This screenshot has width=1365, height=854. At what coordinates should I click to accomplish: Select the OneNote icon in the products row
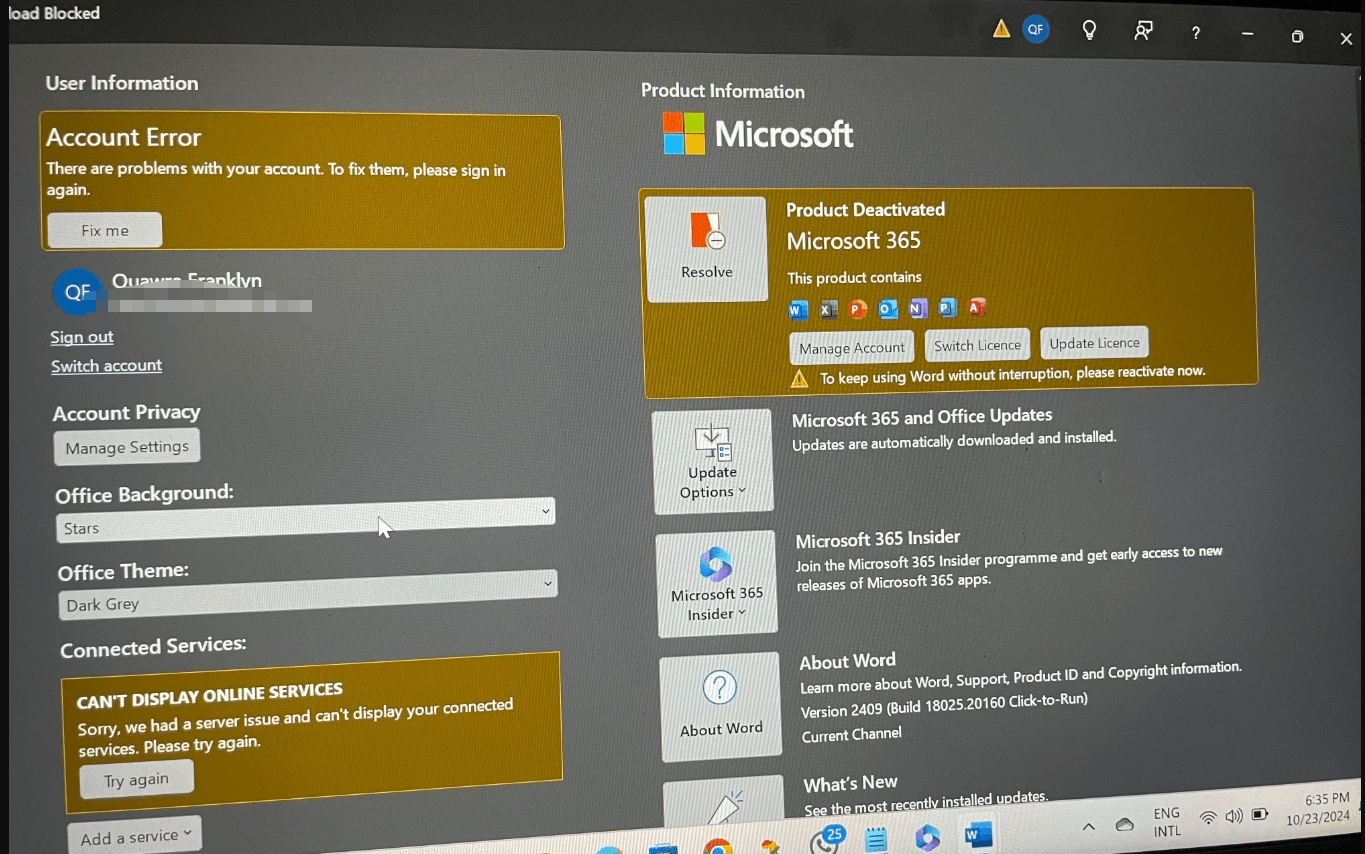tap(918, 309)
